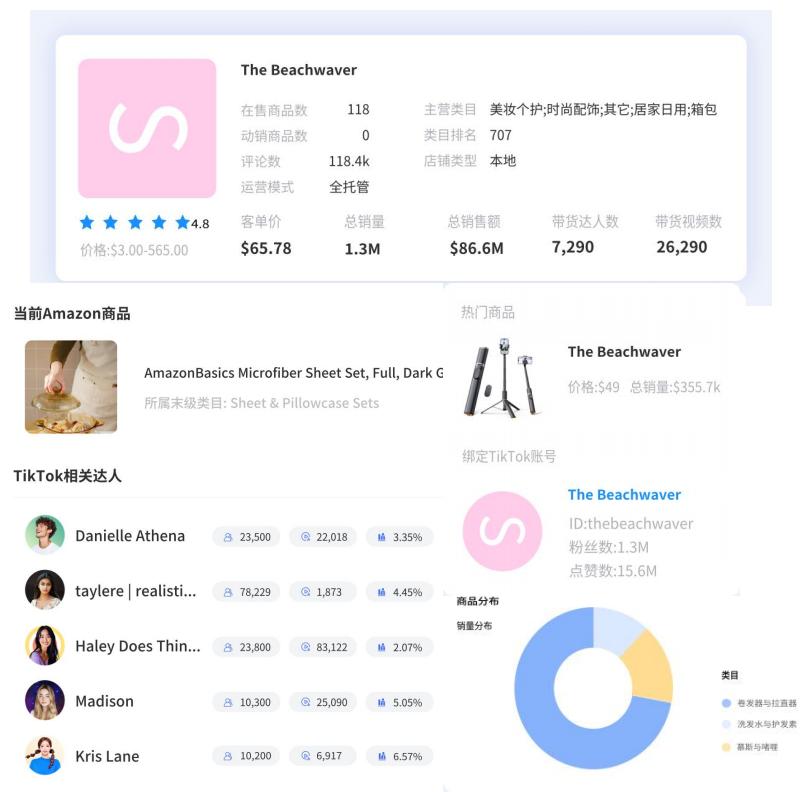The width and height of the screenshot is (810, 792).
Task: Click the AmazonBasics Microfiber Sheet Set product title
Action: (300, 373)
